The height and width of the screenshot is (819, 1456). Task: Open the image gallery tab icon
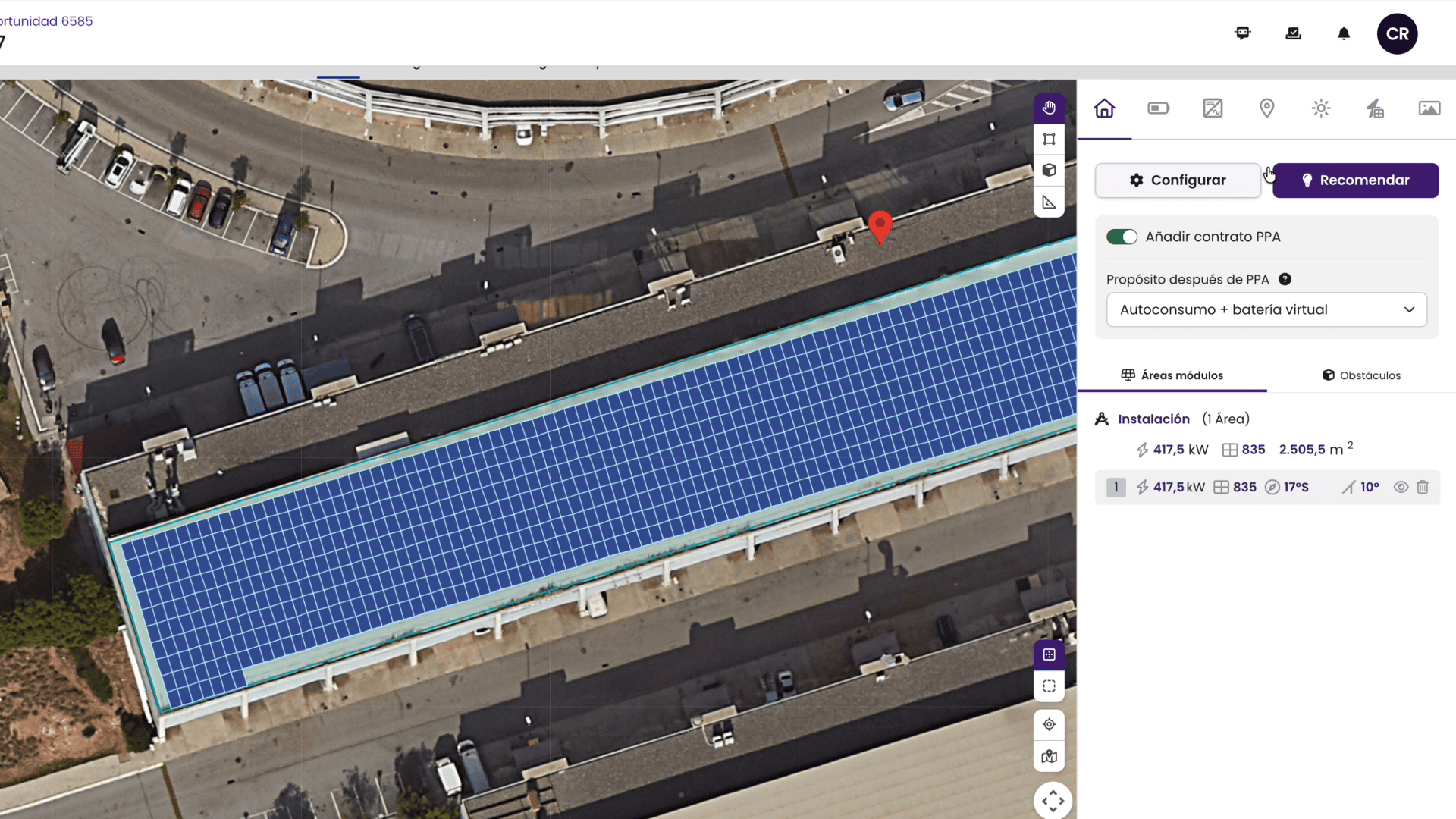point(1429,108)
